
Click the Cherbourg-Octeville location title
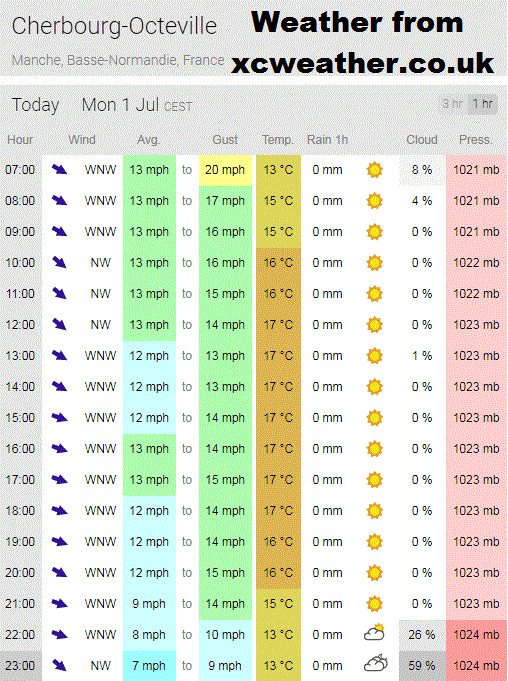click(x=114, y=26)
